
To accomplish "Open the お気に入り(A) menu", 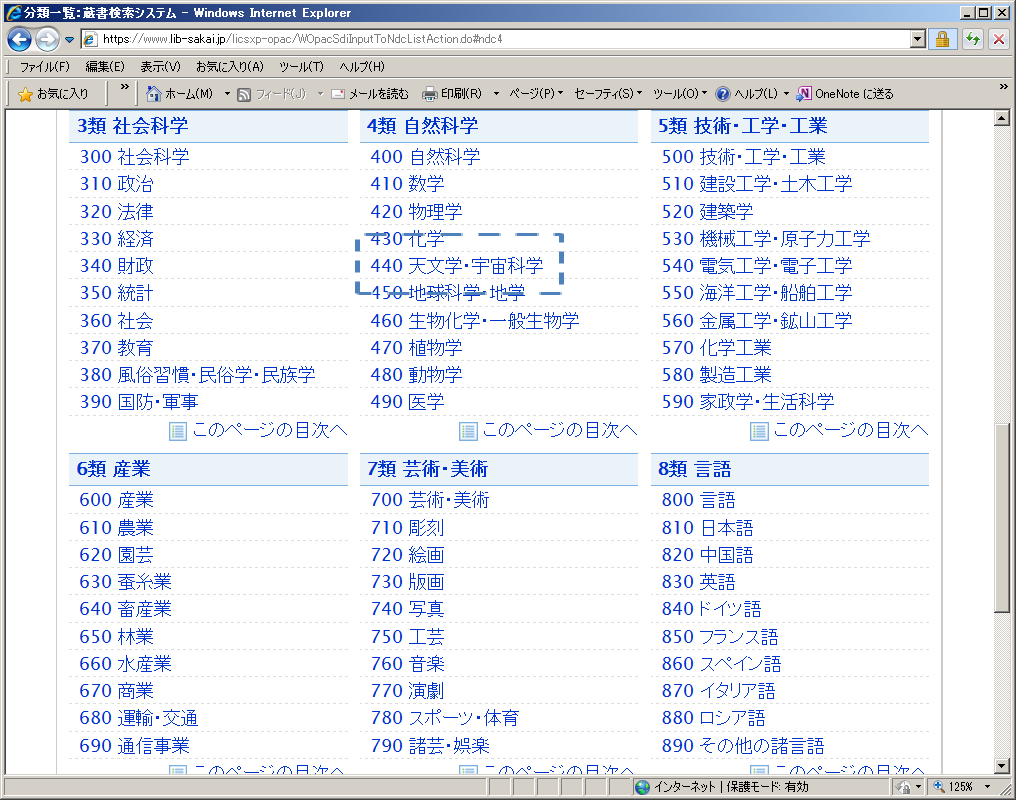I will point(230,67).
